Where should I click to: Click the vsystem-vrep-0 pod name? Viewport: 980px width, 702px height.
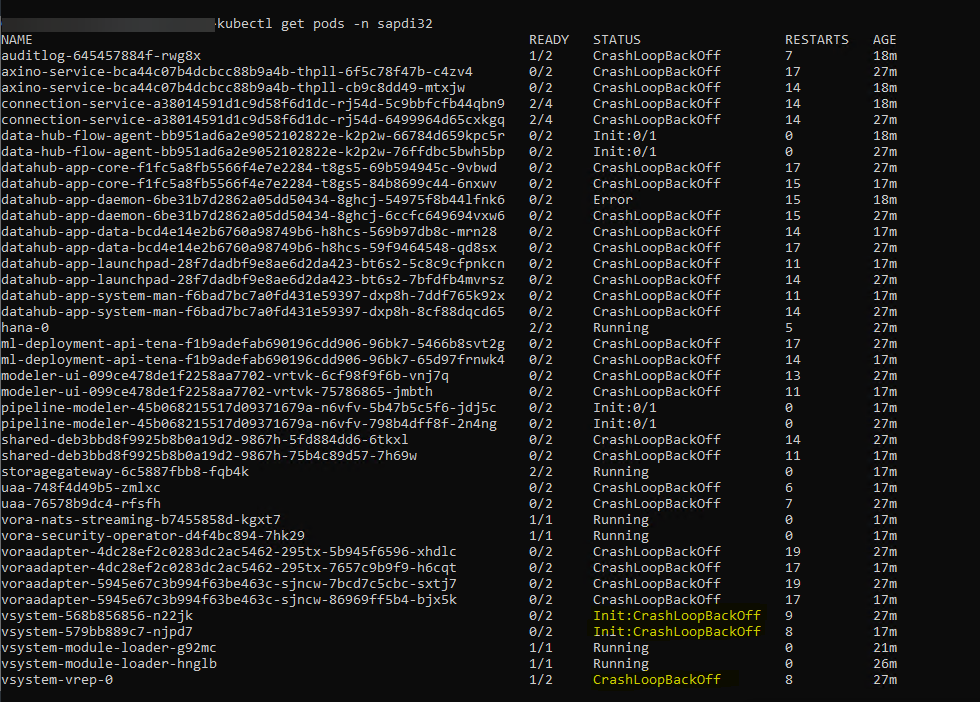[57, 679]
